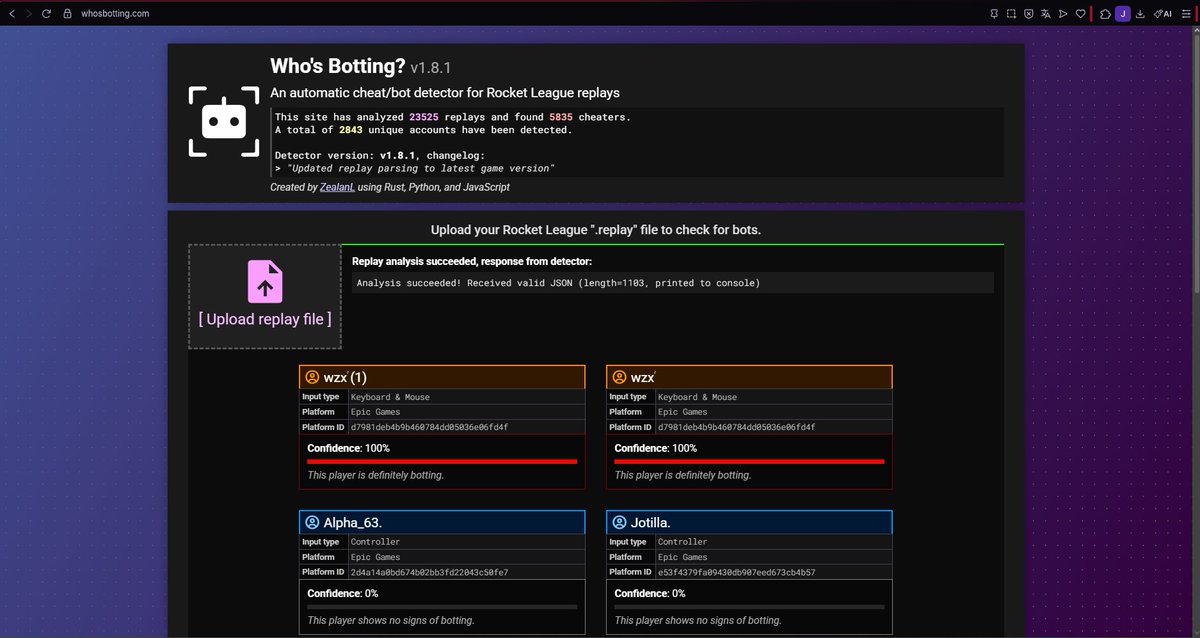Click the screenshot selection icon

coord(1012,13)
